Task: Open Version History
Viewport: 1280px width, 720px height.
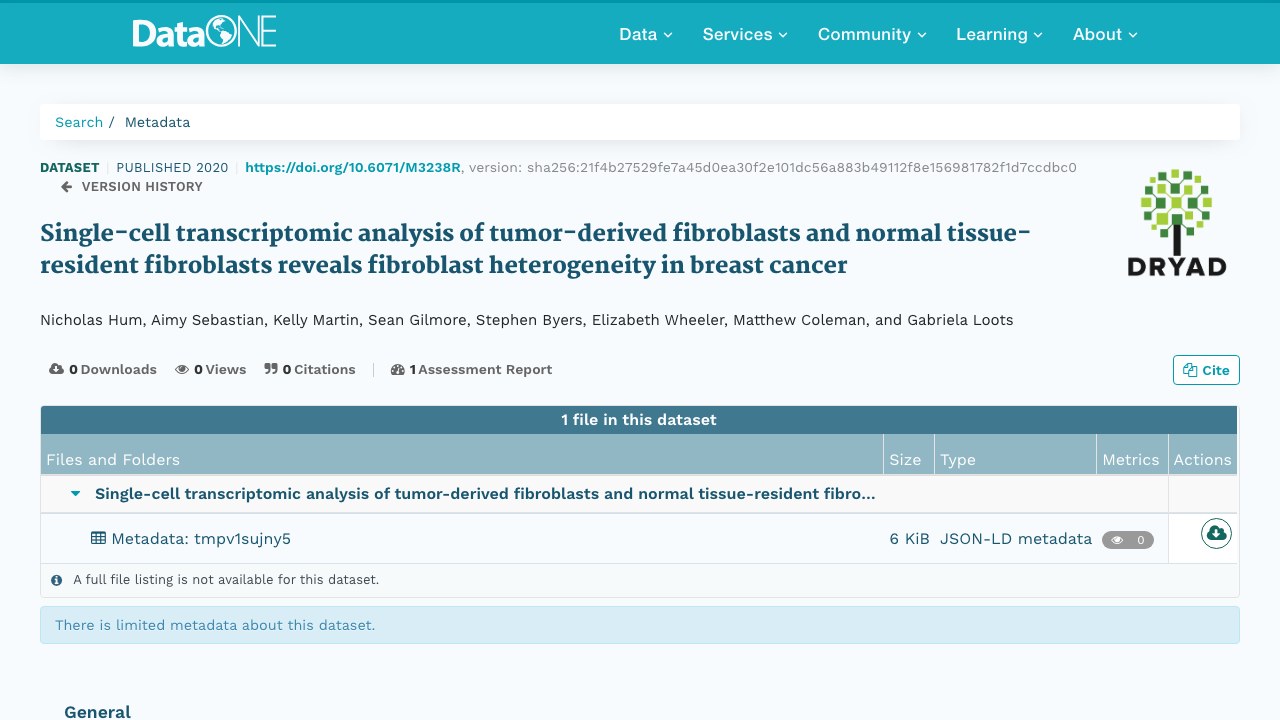Action: [142, 186]
